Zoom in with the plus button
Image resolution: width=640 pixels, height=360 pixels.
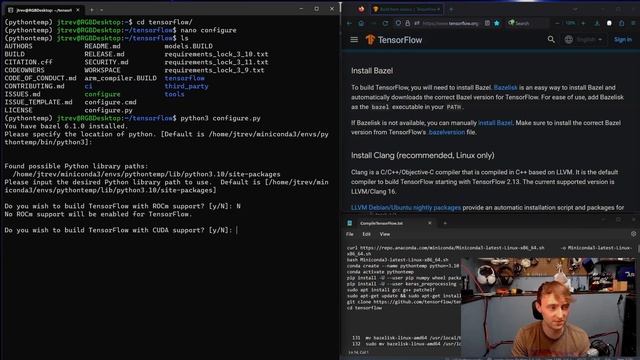tap(583, 23)
